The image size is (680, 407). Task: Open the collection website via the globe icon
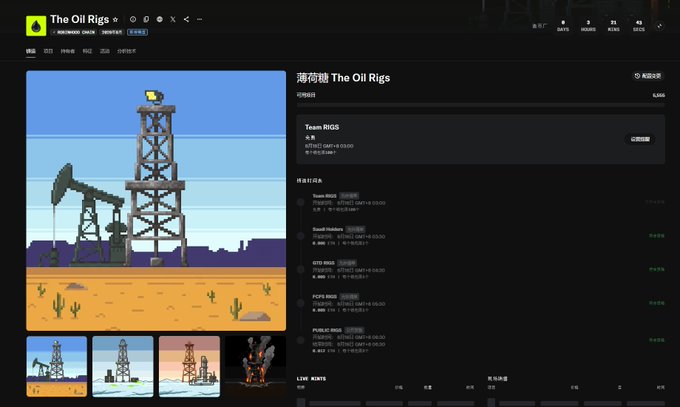point(160,19)
